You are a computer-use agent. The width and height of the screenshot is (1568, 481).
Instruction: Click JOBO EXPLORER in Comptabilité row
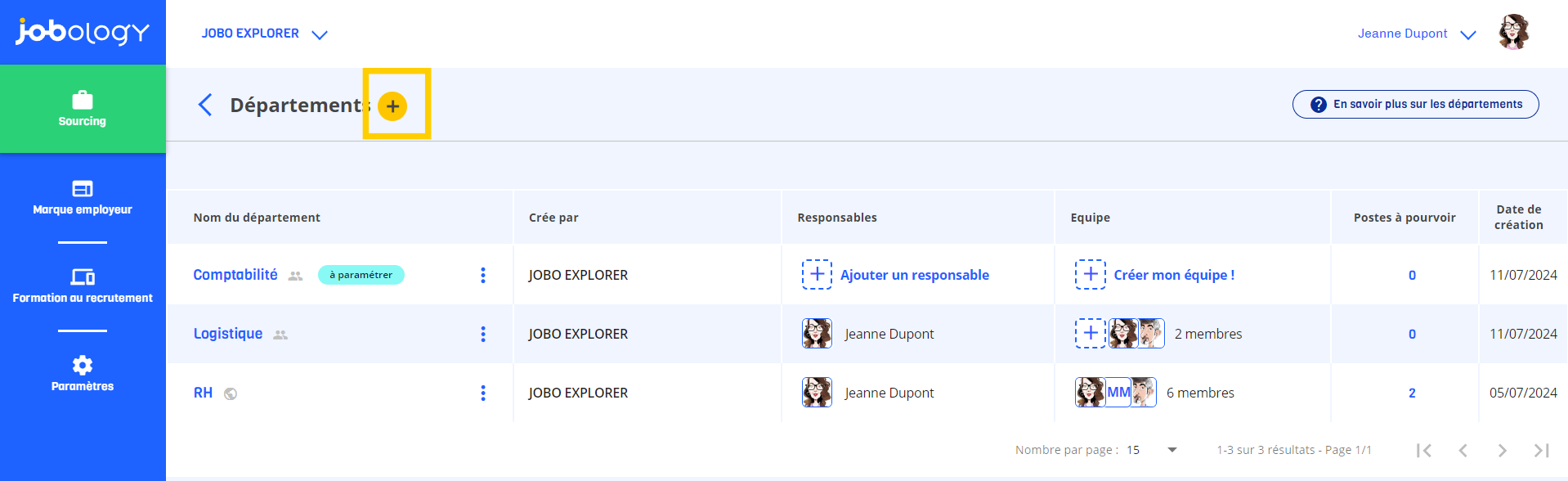tap(578, 275)
